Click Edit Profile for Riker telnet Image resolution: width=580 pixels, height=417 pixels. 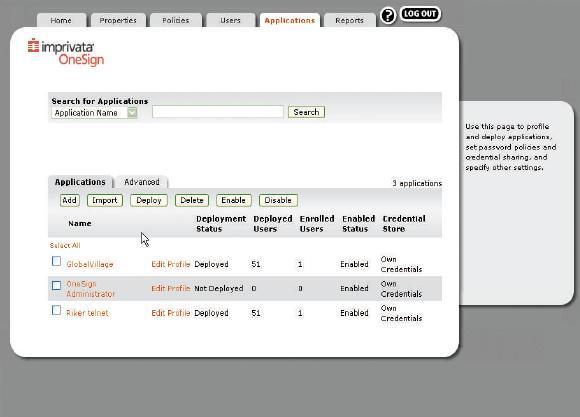[171, 313]
